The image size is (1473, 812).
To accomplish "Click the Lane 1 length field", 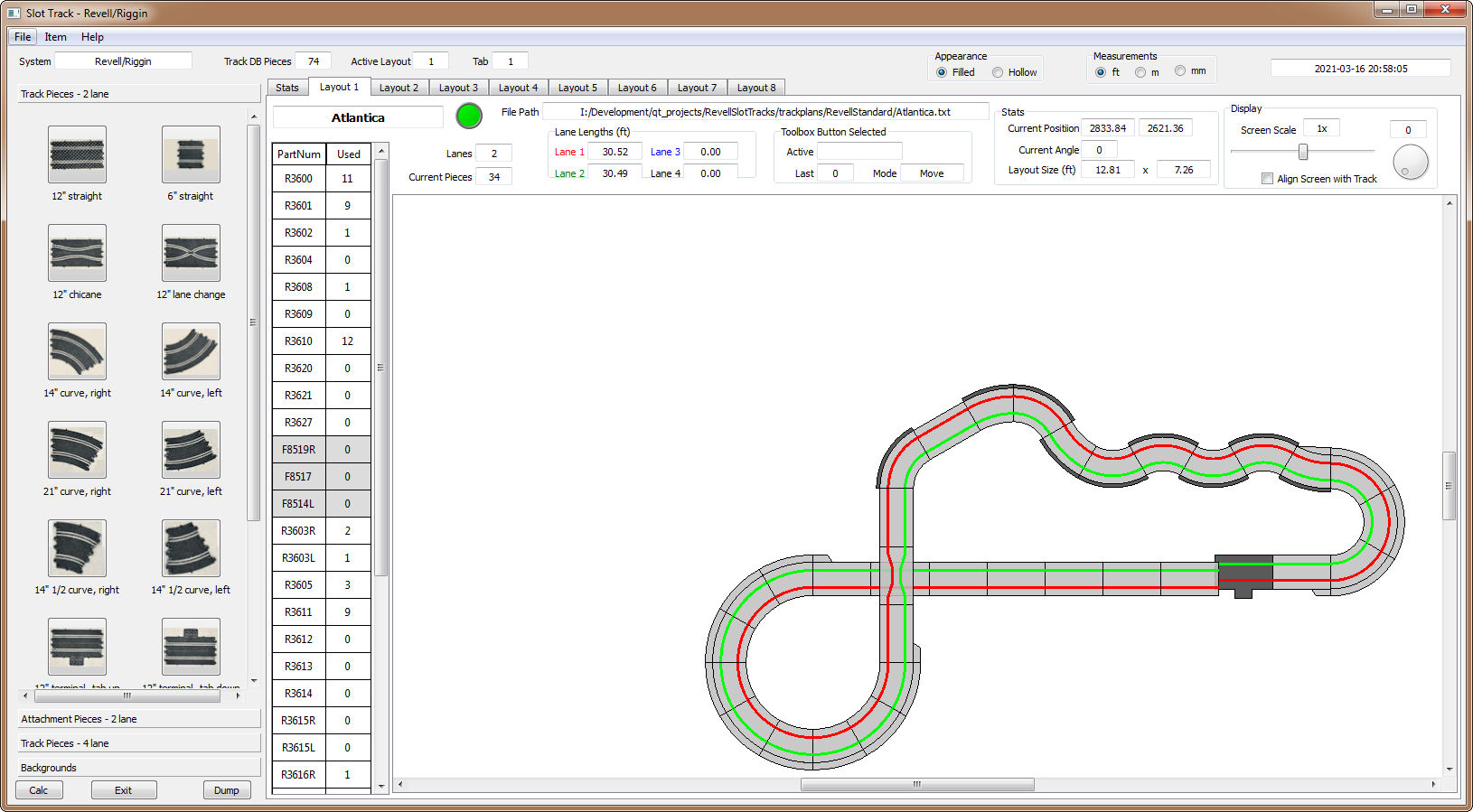I will coord(615,152).
